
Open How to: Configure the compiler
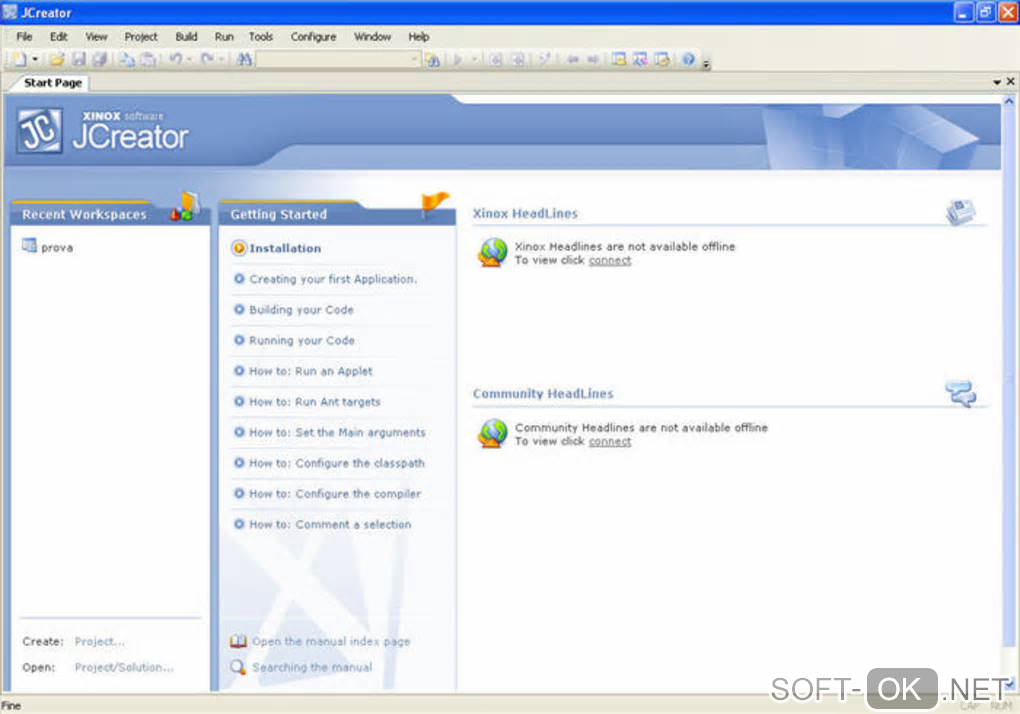(x=335, y=494)
